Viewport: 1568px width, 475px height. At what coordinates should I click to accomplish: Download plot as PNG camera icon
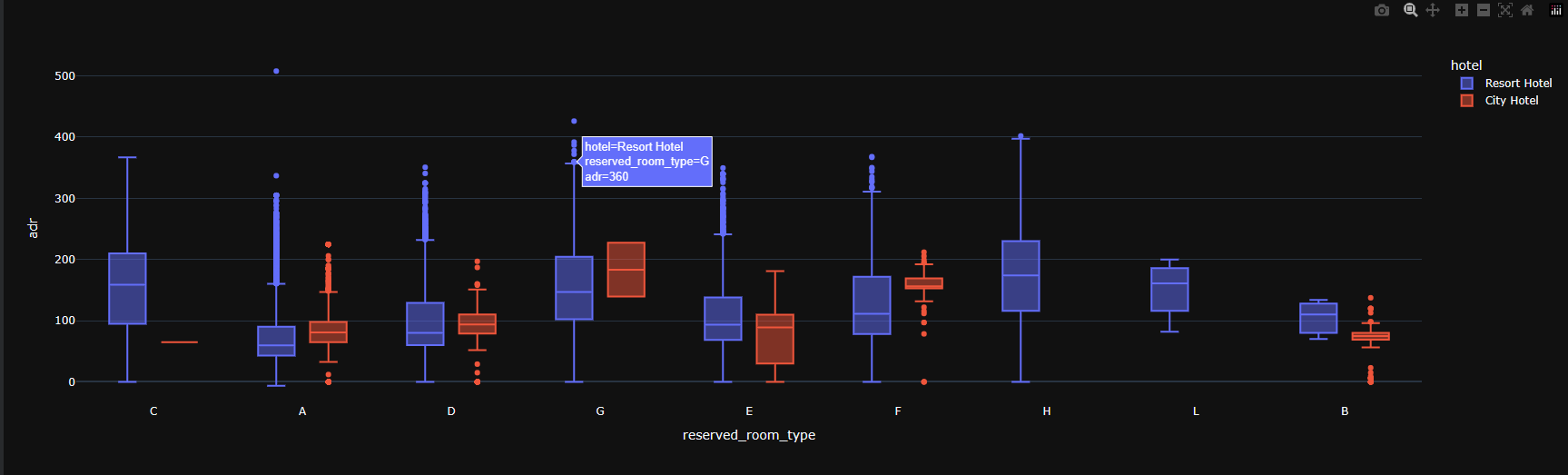[1381, 10]
